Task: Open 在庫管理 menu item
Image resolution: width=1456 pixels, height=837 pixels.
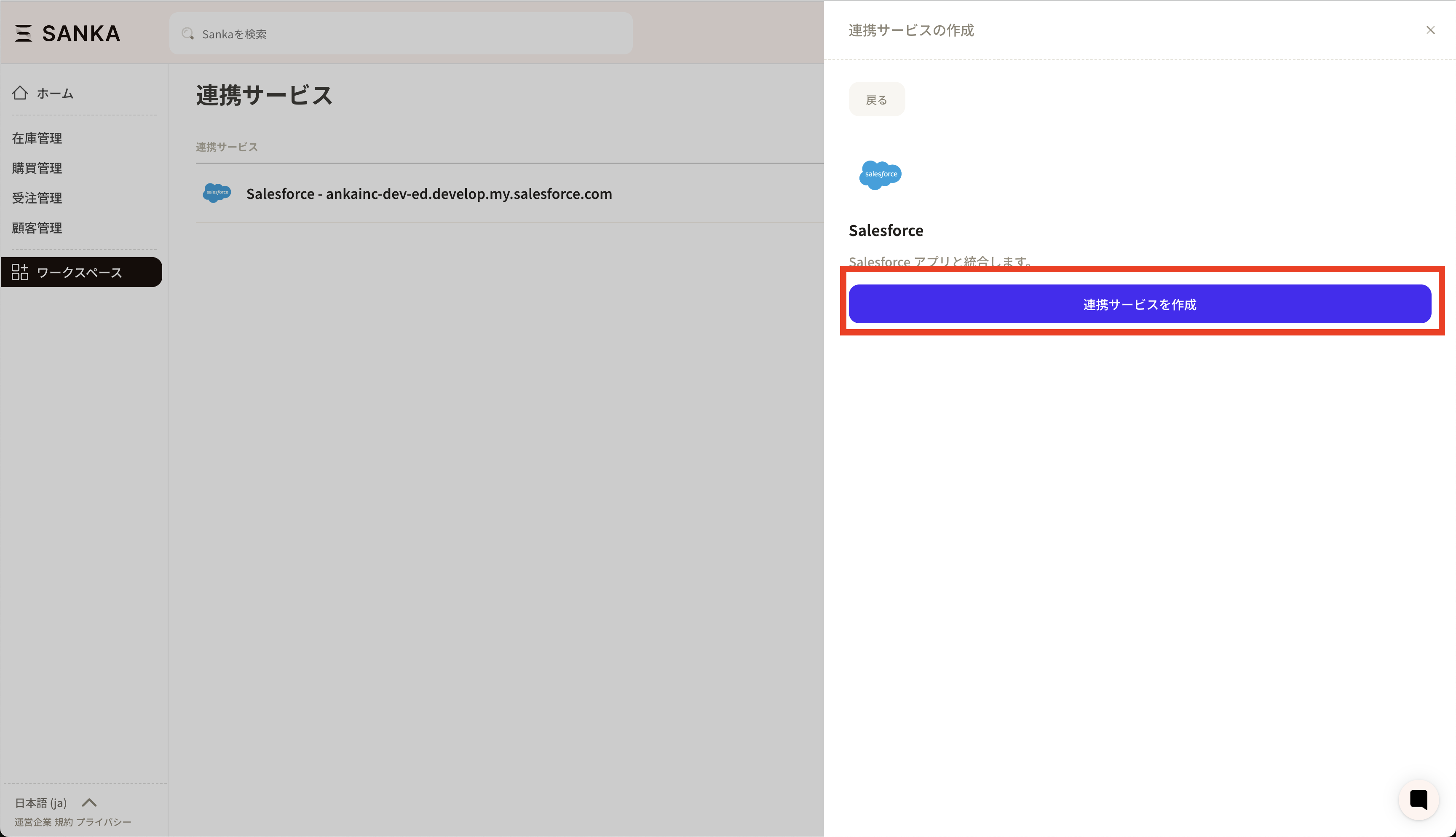Action: pyautogui.click(x=37, y=138)
